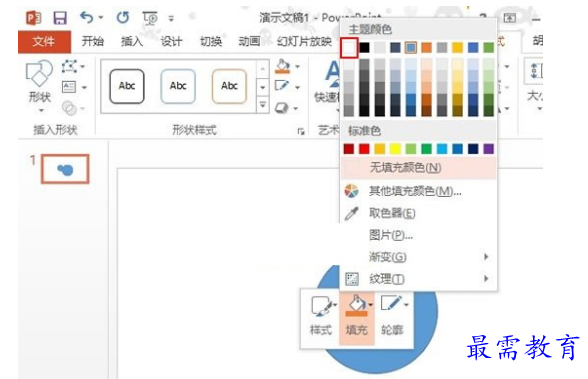Click the text box icon
Image resolution: width=588 pixels, height=379 pixels.
(x=69, y=87)
